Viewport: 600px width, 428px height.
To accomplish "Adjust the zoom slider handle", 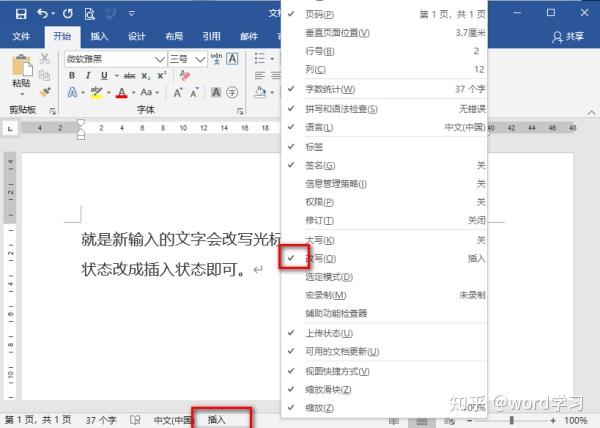I will (x=512, y=420).
